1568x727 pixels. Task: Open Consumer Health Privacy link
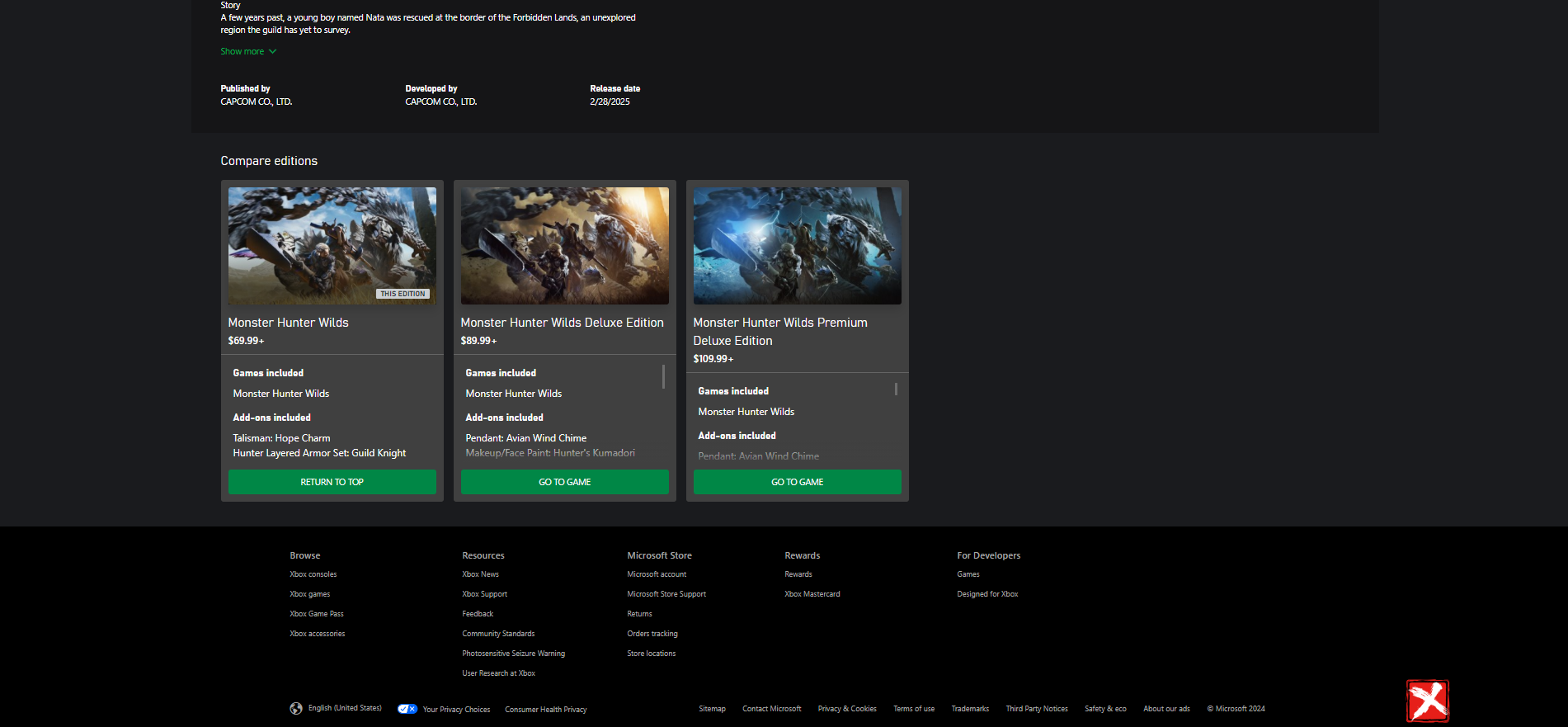point(546,710)
